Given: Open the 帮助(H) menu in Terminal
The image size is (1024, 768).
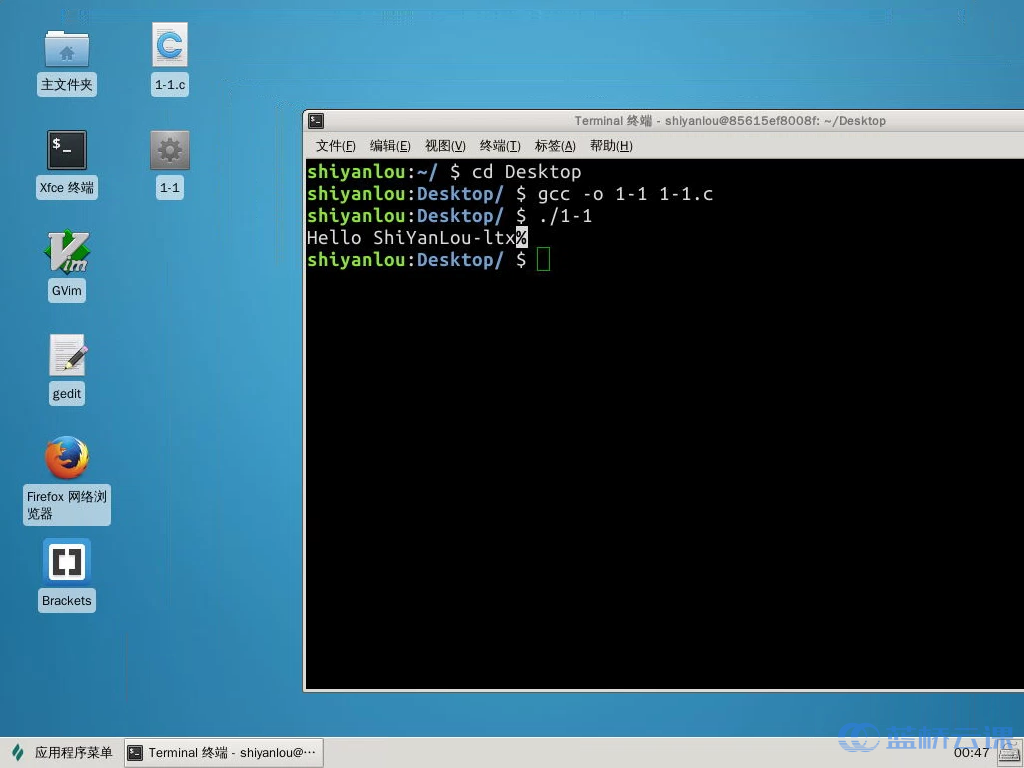Looking at the screenshot, I should tap(611, 146).
